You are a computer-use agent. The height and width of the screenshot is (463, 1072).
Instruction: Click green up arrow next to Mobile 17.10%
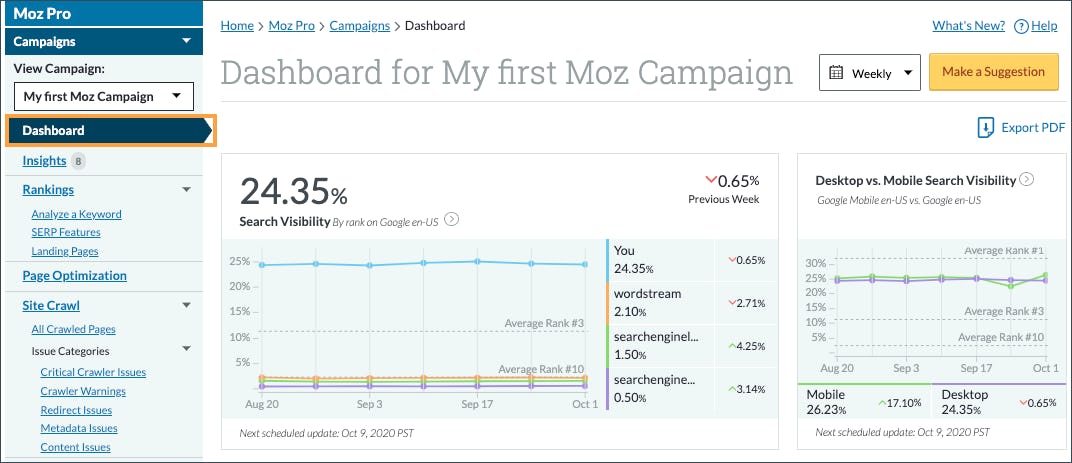[877, 402]
